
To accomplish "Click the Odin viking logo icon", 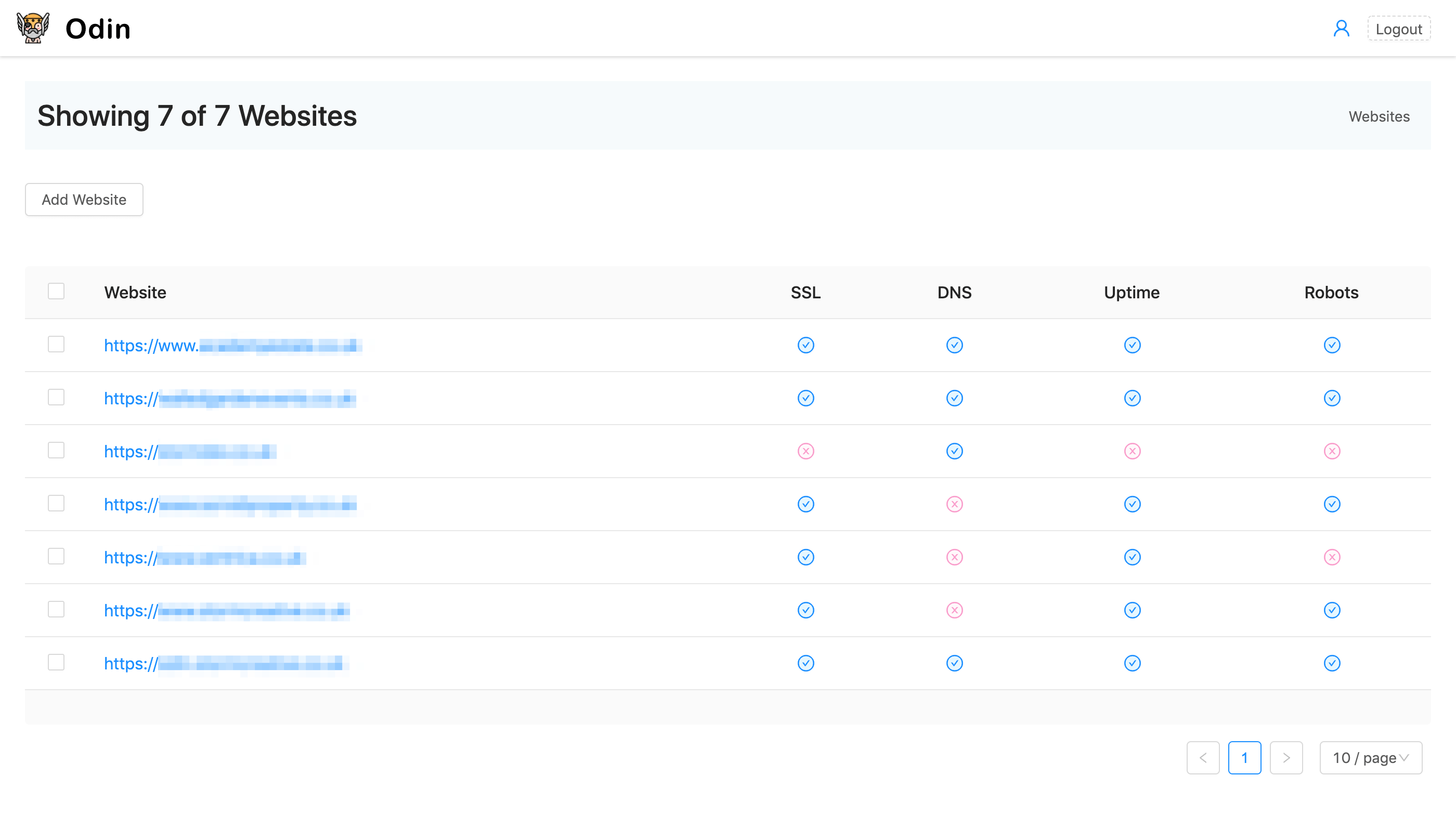I will (33, 28).
